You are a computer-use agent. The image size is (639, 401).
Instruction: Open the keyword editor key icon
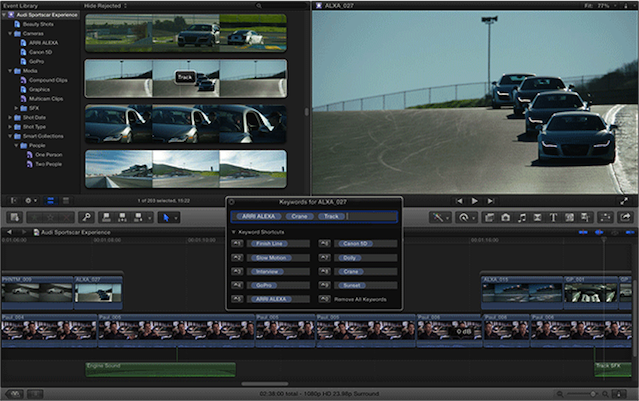pos(86,217)
